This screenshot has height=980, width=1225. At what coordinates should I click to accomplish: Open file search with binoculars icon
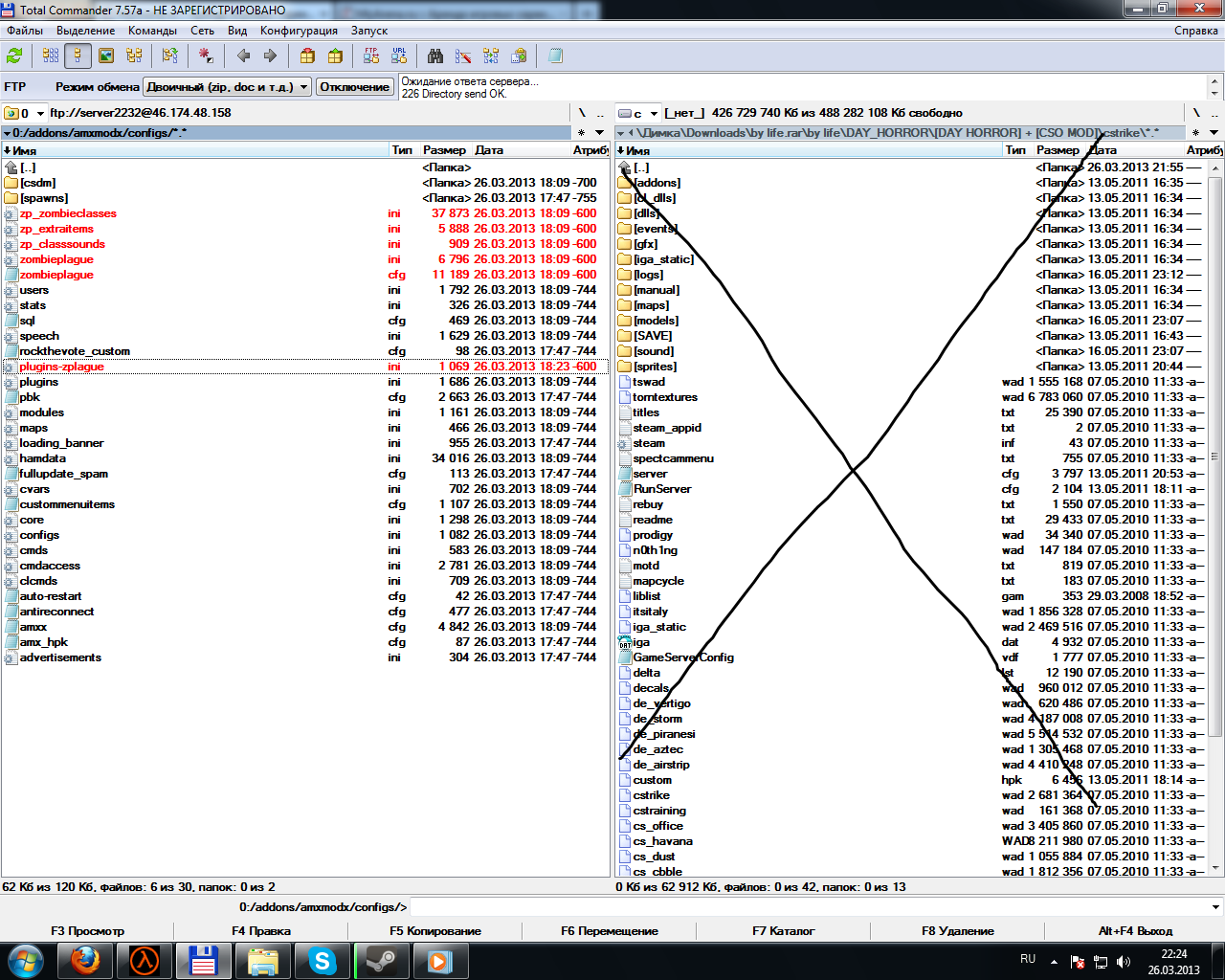point(435,56)
